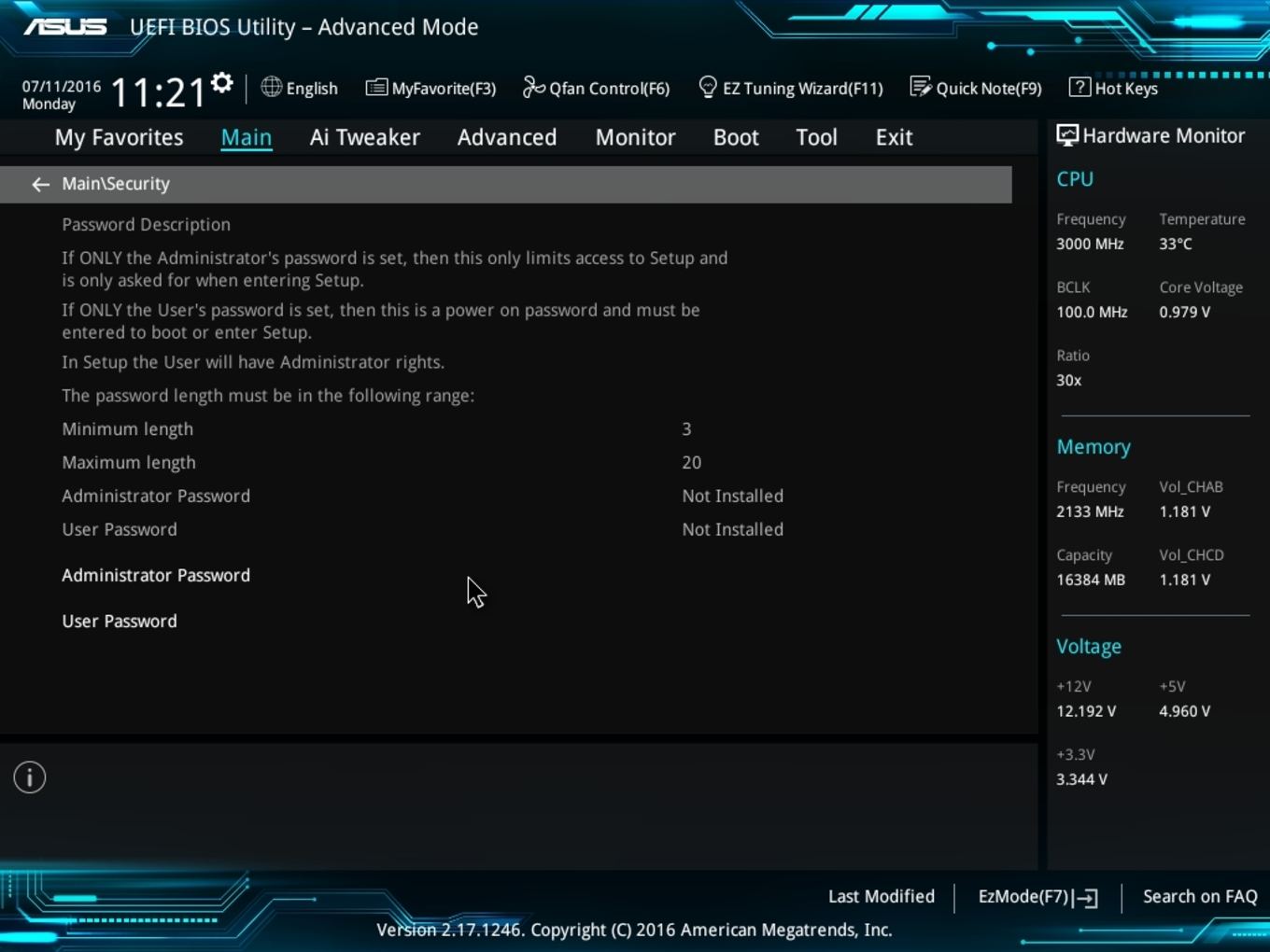The width and height of the screenshot is (1270, 952).
Task: Click the 11:21 clock display
Action: (x=159, y=92)
